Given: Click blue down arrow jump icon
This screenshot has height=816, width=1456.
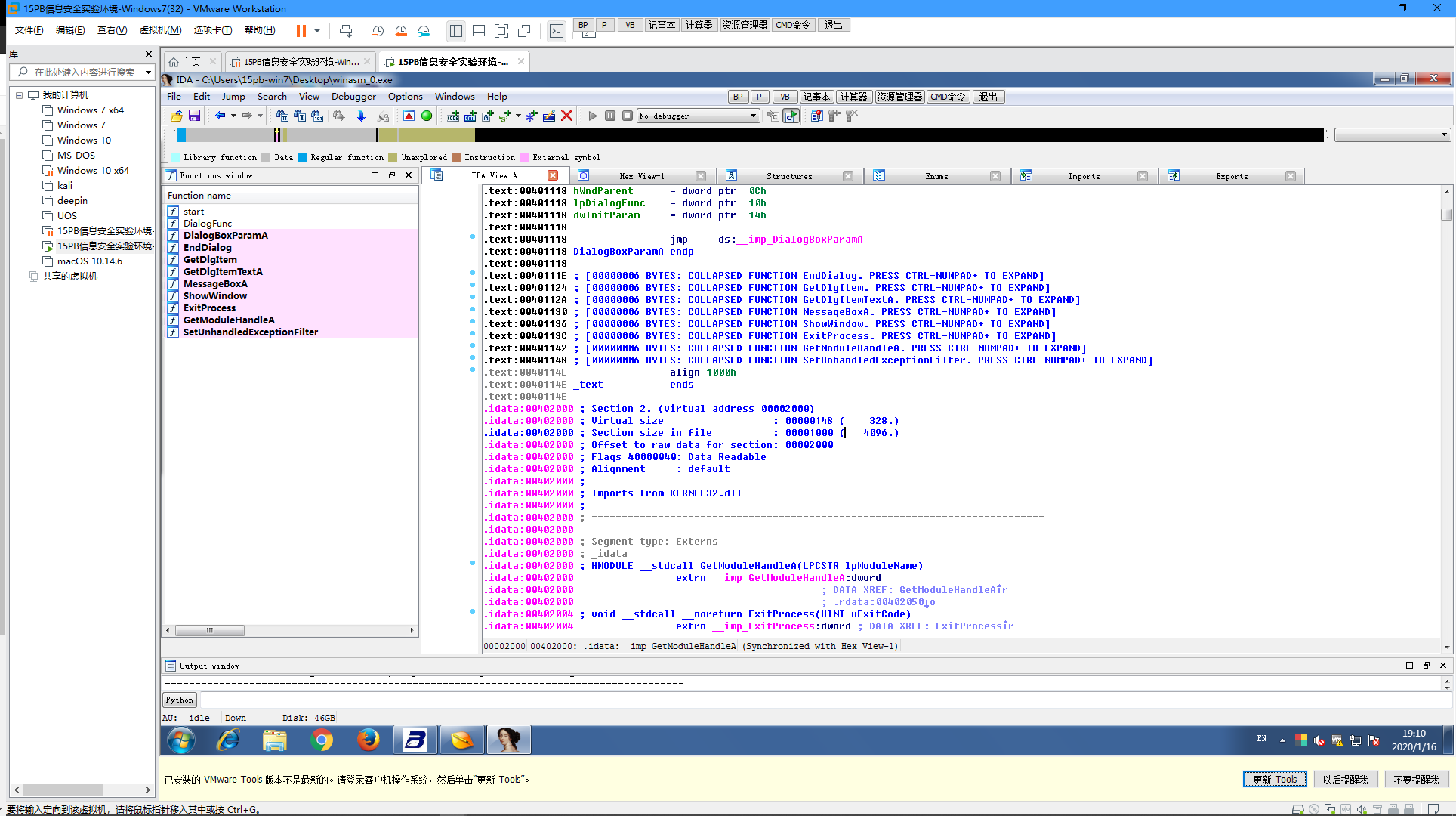Looking at the screenshot, I should [x=361, y=116].
